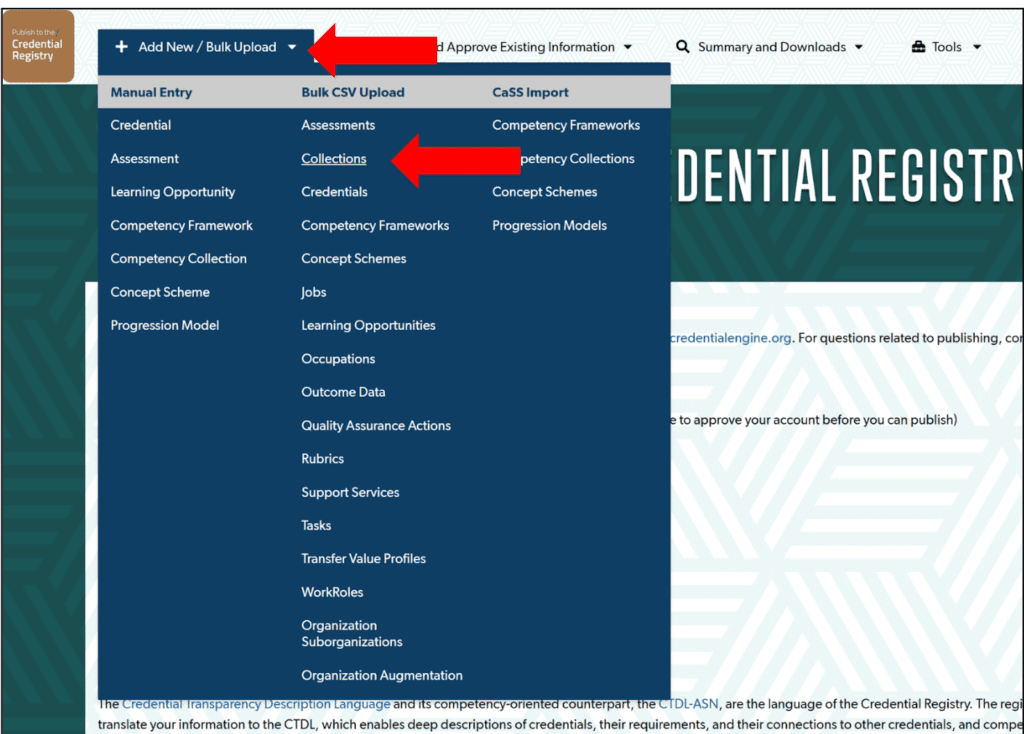
Task: Click the Credential Transparency Description Language link
Action: [254, 703]
